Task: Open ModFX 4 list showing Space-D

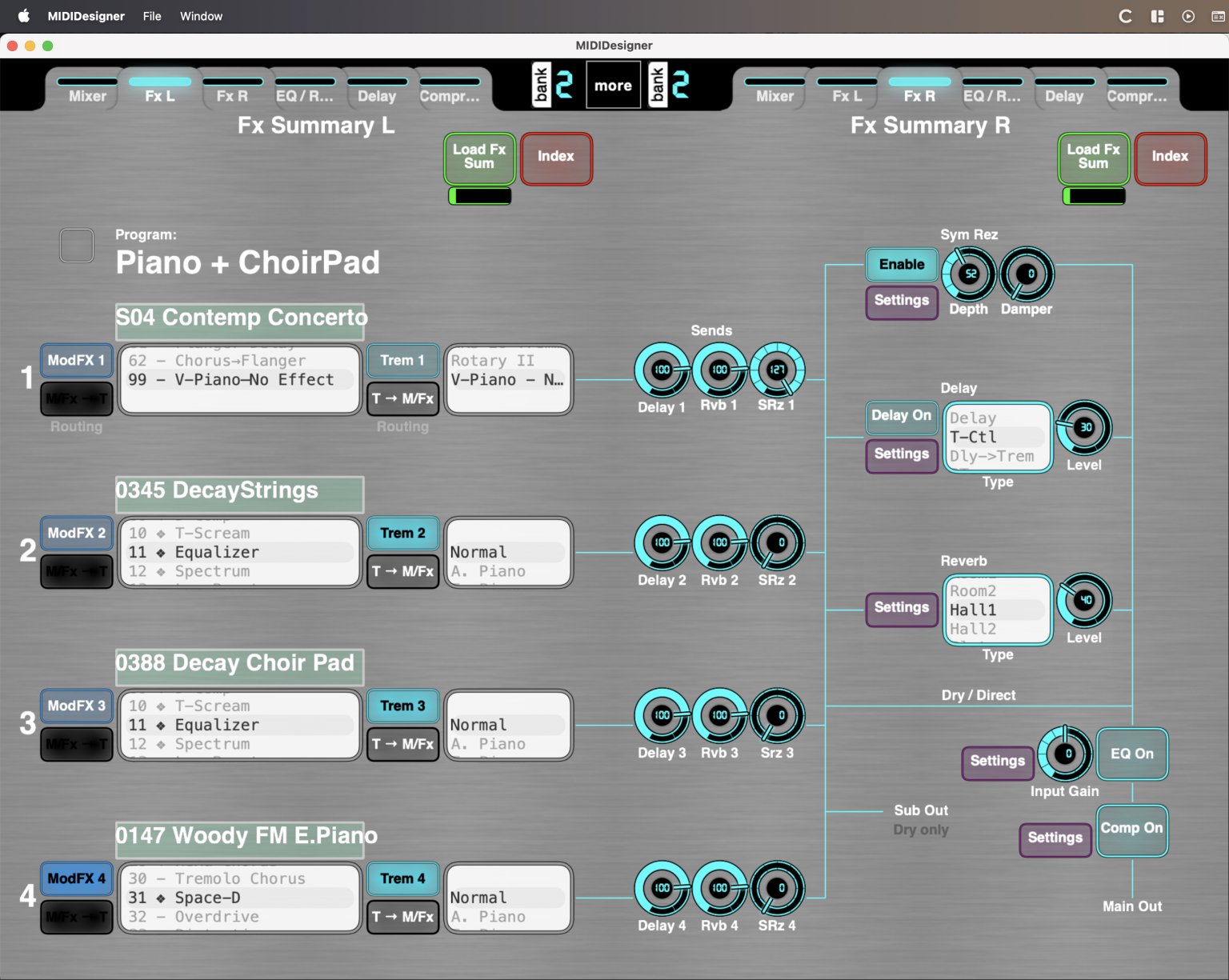Action: tap(239, 898)
